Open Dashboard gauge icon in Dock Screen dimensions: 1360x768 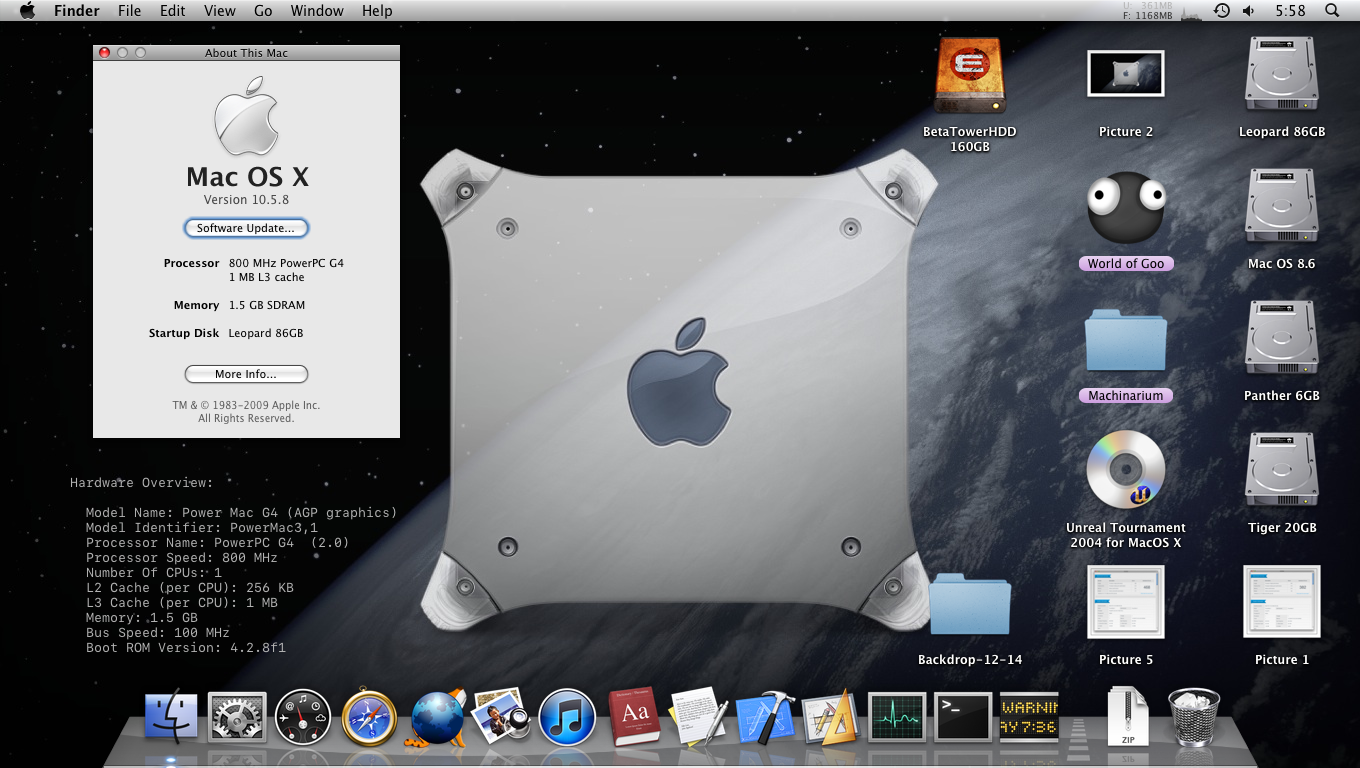click(x=303, y=717)
